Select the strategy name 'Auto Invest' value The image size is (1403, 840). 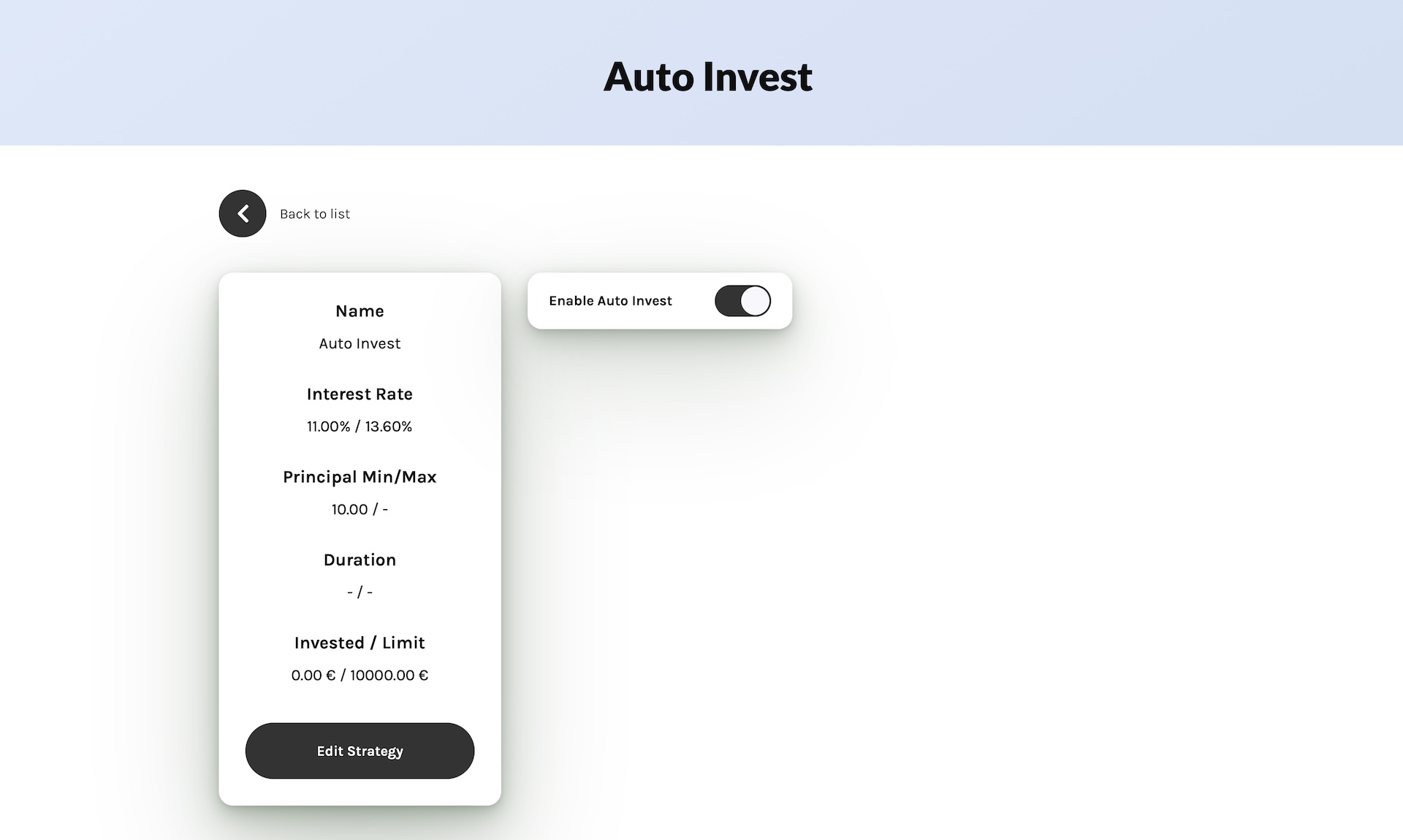(360, 343)
